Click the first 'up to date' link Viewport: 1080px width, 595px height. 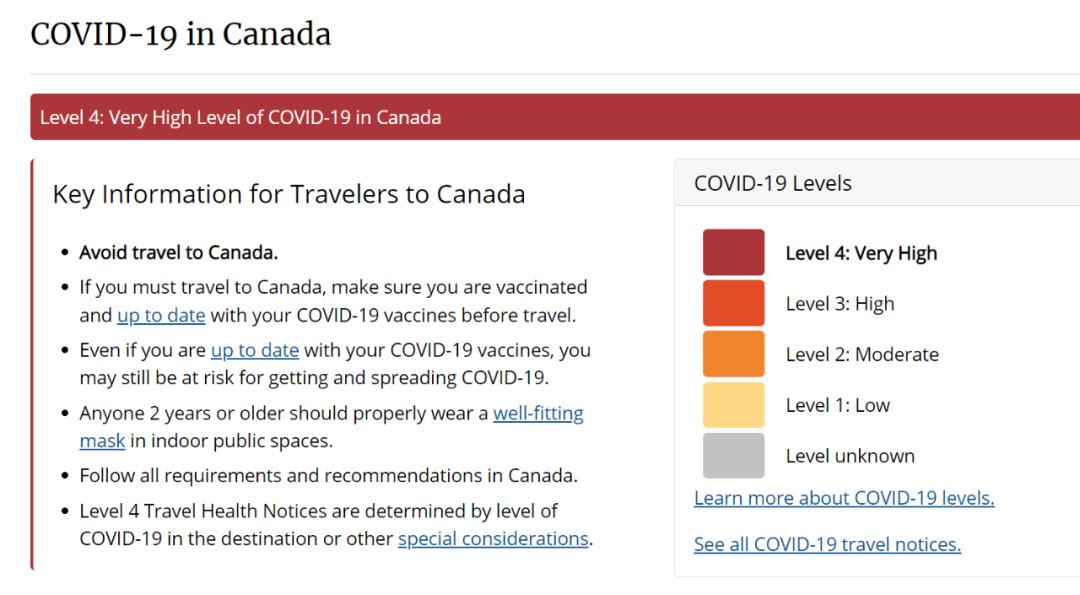click(x=161, y=315)
